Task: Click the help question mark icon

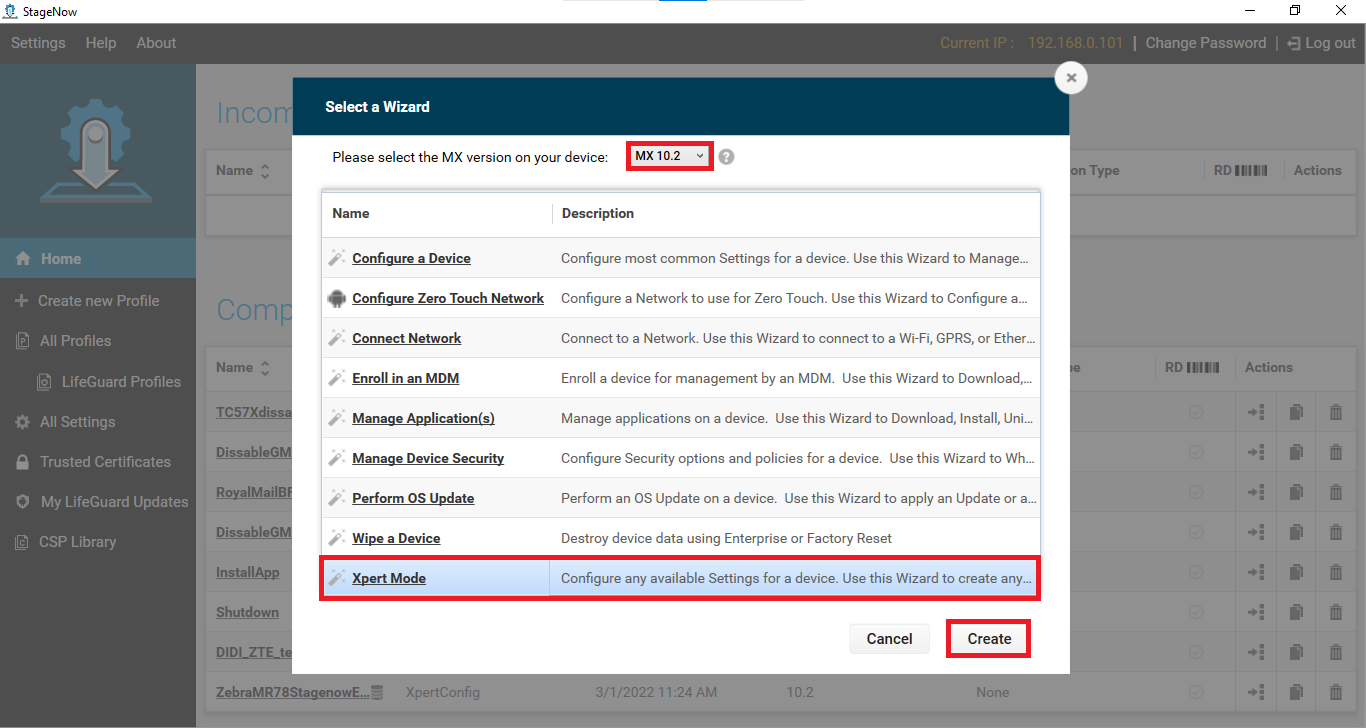Action: click(727, 157)
